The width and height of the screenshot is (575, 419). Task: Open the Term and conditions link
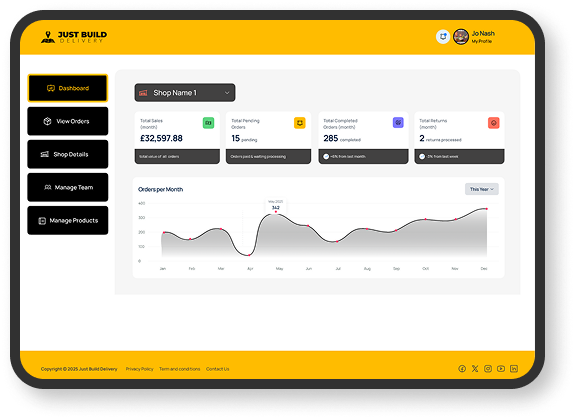pyautogui.click(x=180, y=369)
